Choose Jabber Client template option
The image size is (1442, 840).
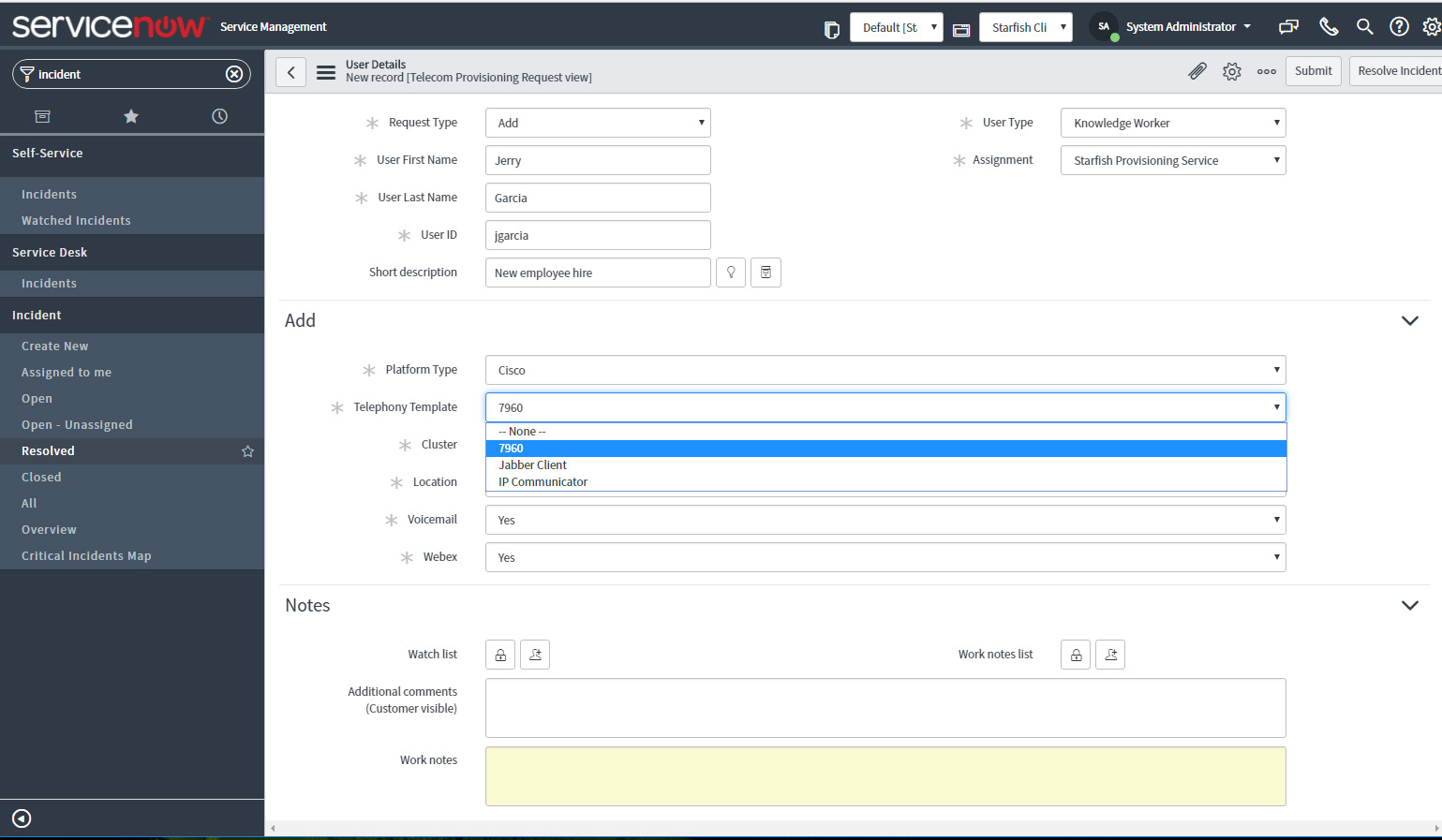point(885,465)
